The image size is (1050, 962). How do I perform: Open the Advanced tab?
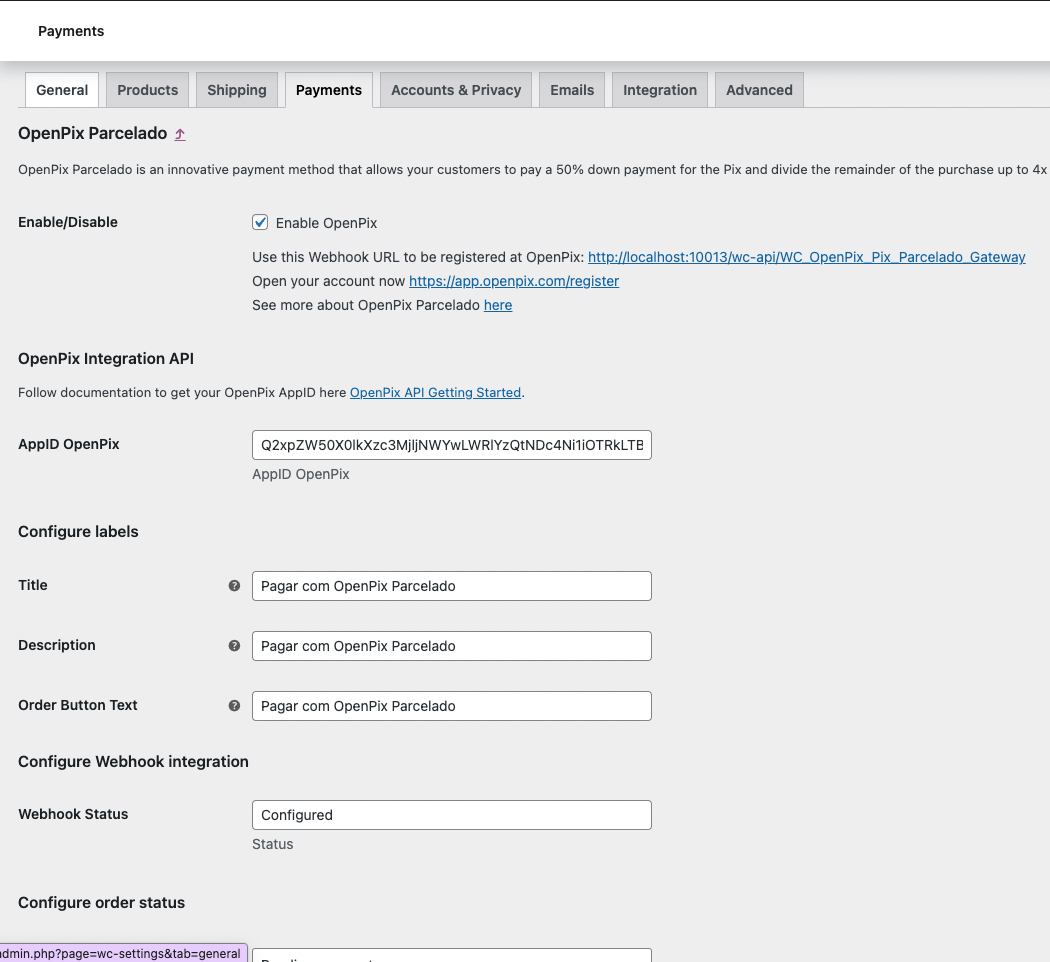pyautogui.click(x=759, y=90)
